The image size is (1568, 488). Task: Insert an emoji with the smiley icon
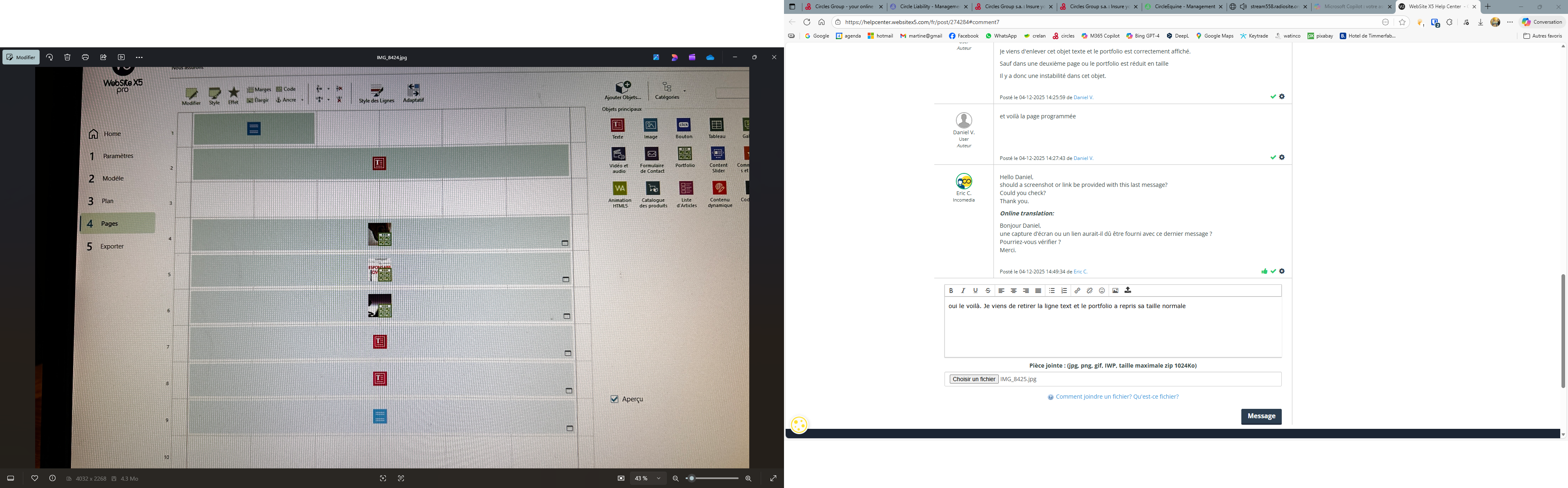(x=1102, y=291)
